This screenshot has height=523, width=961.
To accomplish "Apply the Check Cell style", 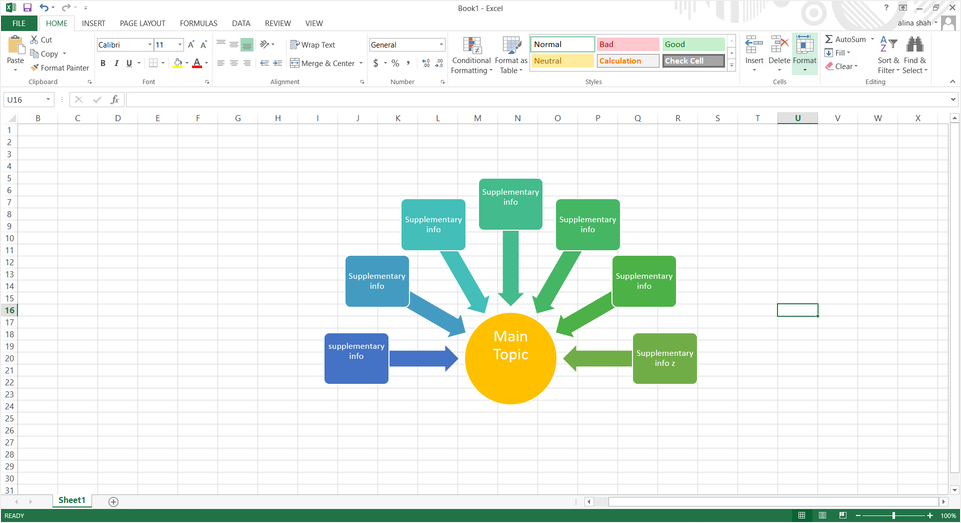I will coord(693,61).
